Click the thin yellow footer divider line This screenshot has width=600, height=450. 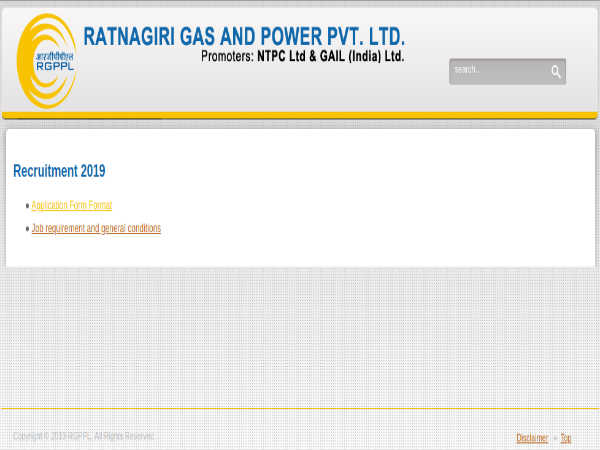pos(300,408)
